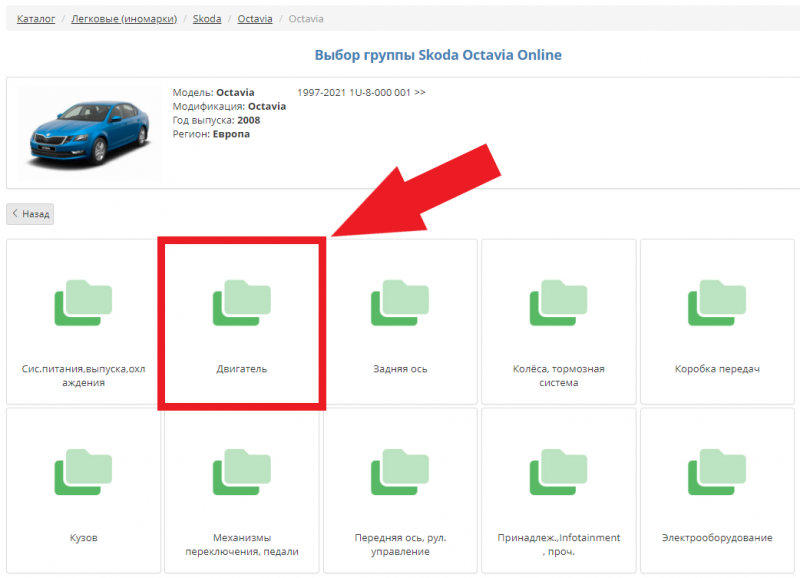
Task: Select the Кузов group label
Action: pos(84,538)
